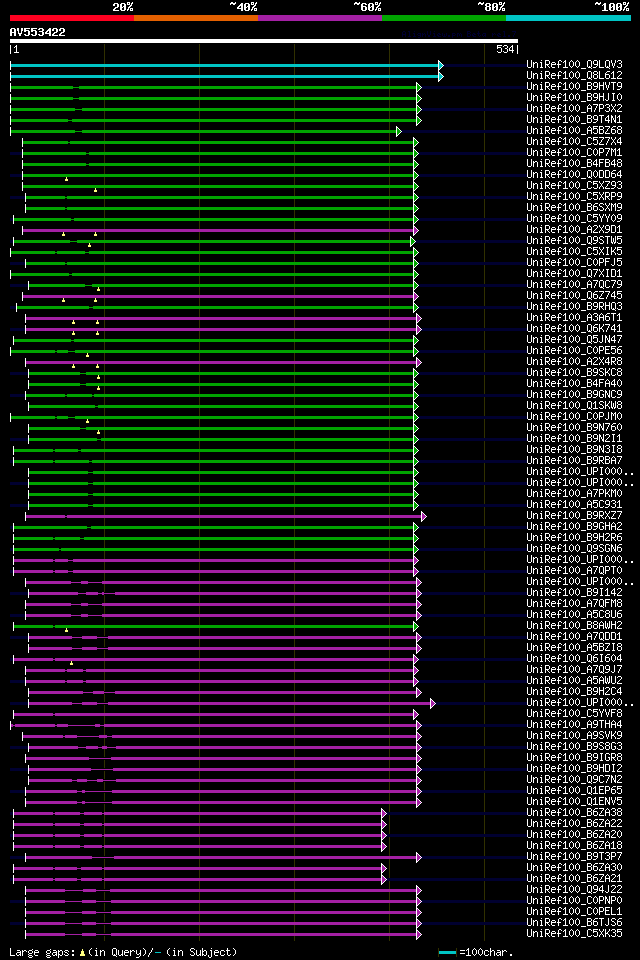The image size is (640, 960).
Task: Click the end arrowhead of UniRef100_B9RXZ7 alignment
Action: 424,517
